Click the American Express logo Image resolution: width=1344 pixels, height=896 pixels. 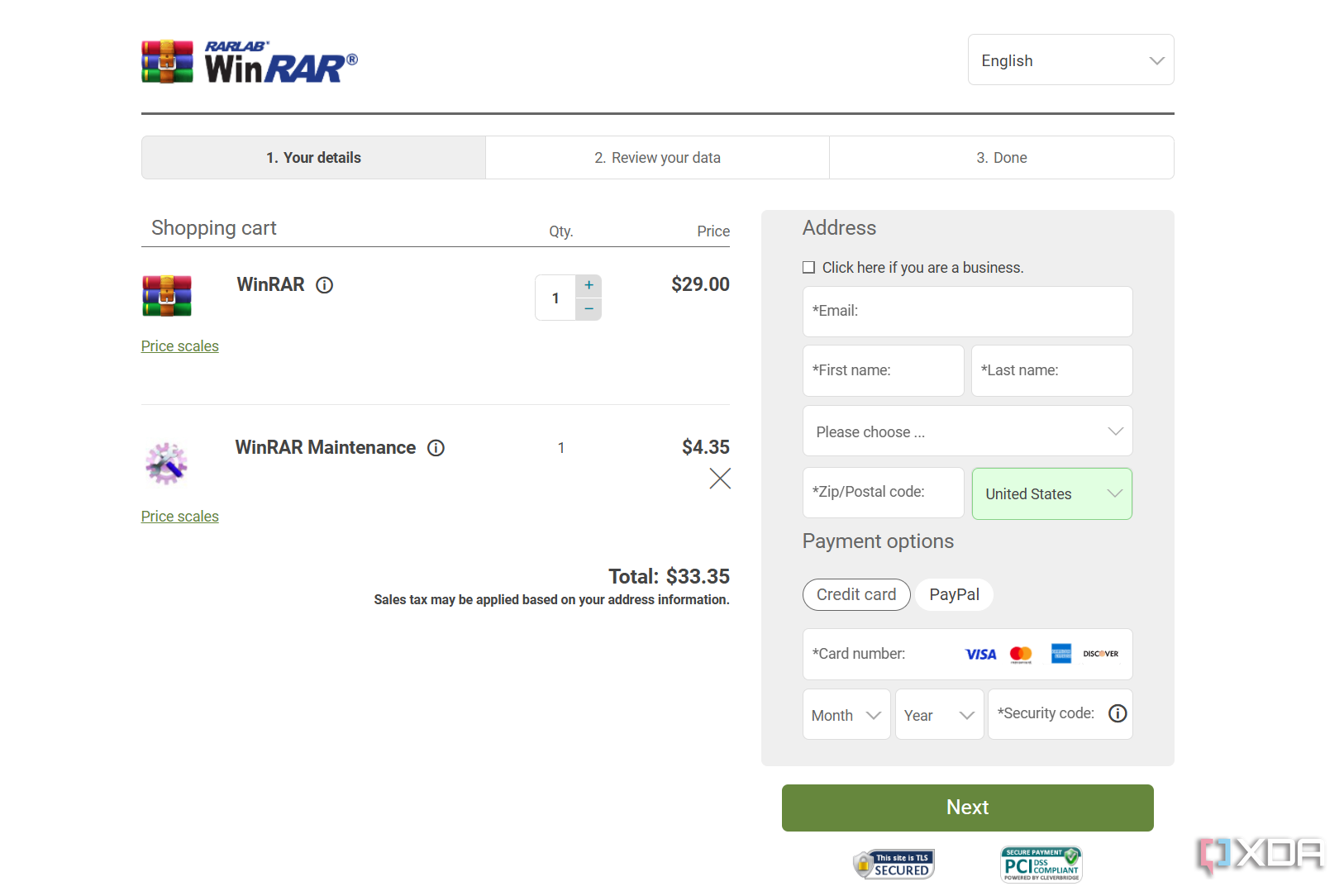point(1061,654)
